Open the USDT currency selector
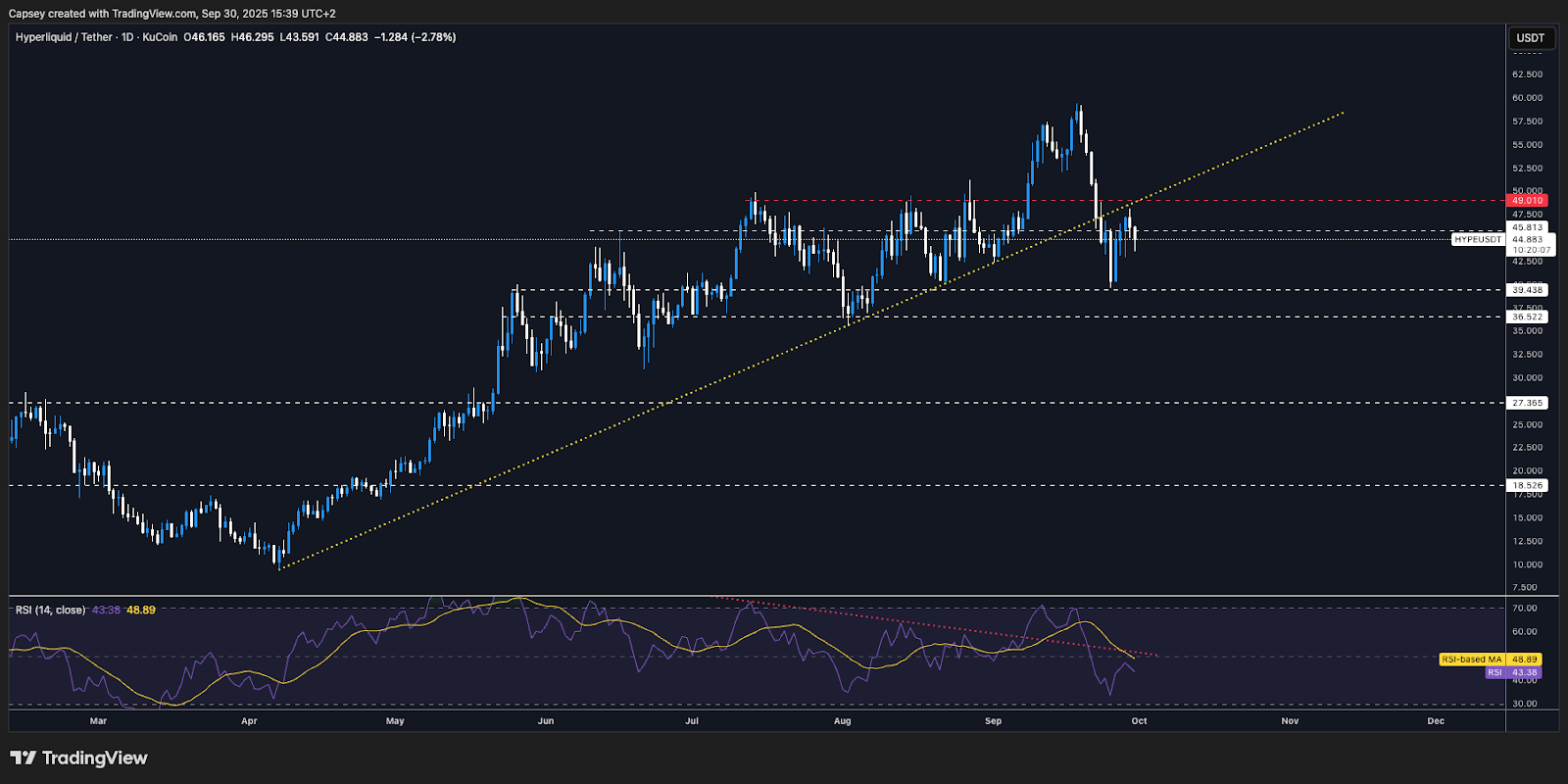Viewport: 1568px width, 784px height. 1530,38
